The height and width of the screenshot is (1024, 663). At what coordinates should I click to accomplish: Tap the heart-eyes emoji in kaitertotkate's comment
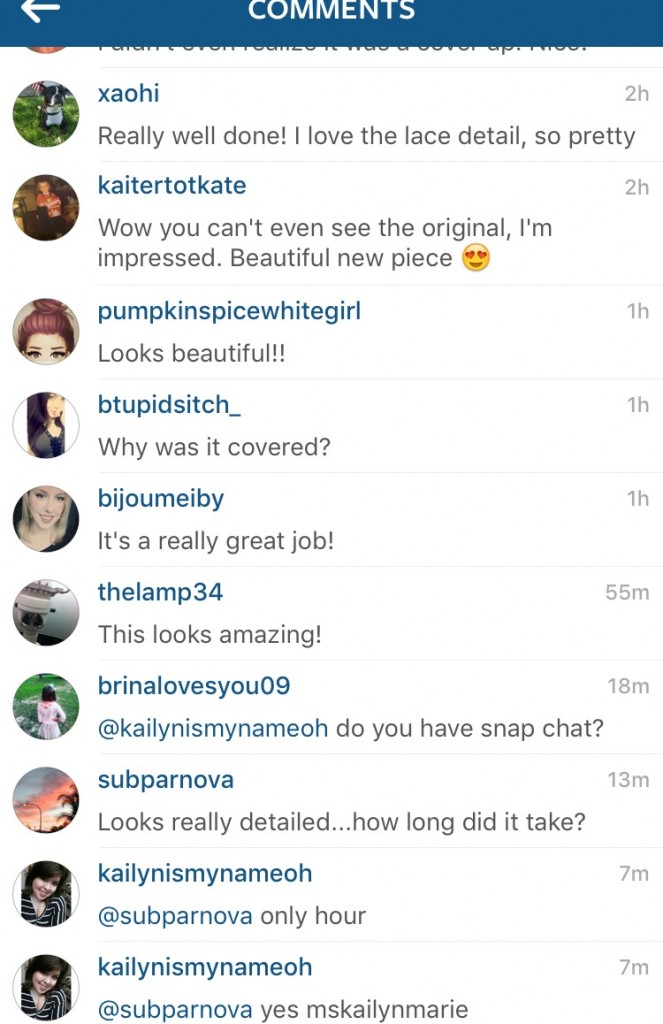point(477,259)
